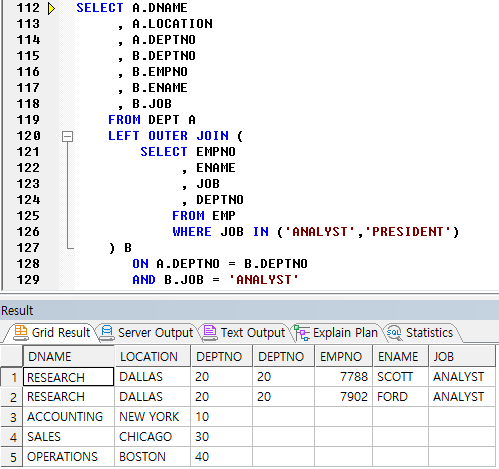
Task: Click the SALES cell
Action: 69,437
